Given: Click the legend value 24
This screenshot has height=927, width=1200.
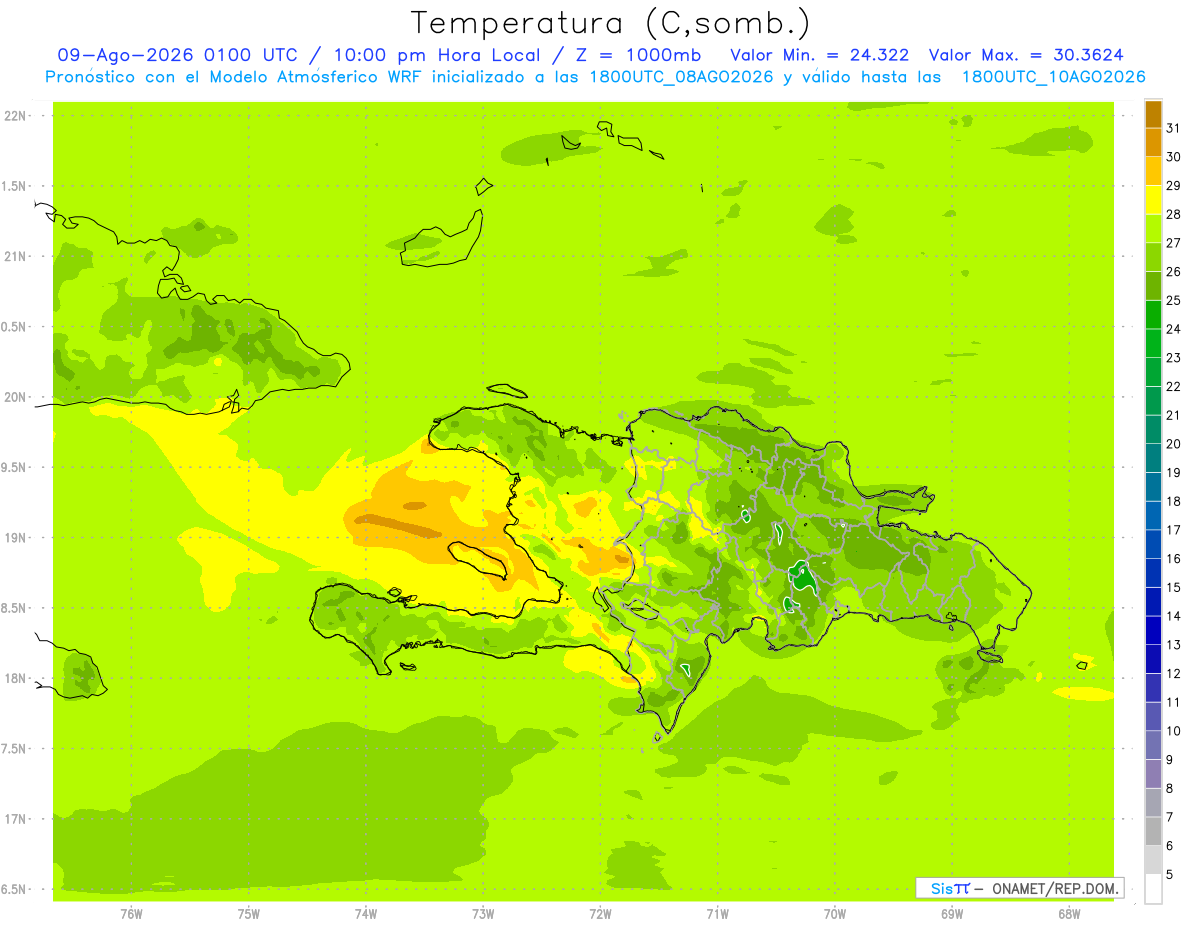Looking at the screenshot, I should point(1174,329).
